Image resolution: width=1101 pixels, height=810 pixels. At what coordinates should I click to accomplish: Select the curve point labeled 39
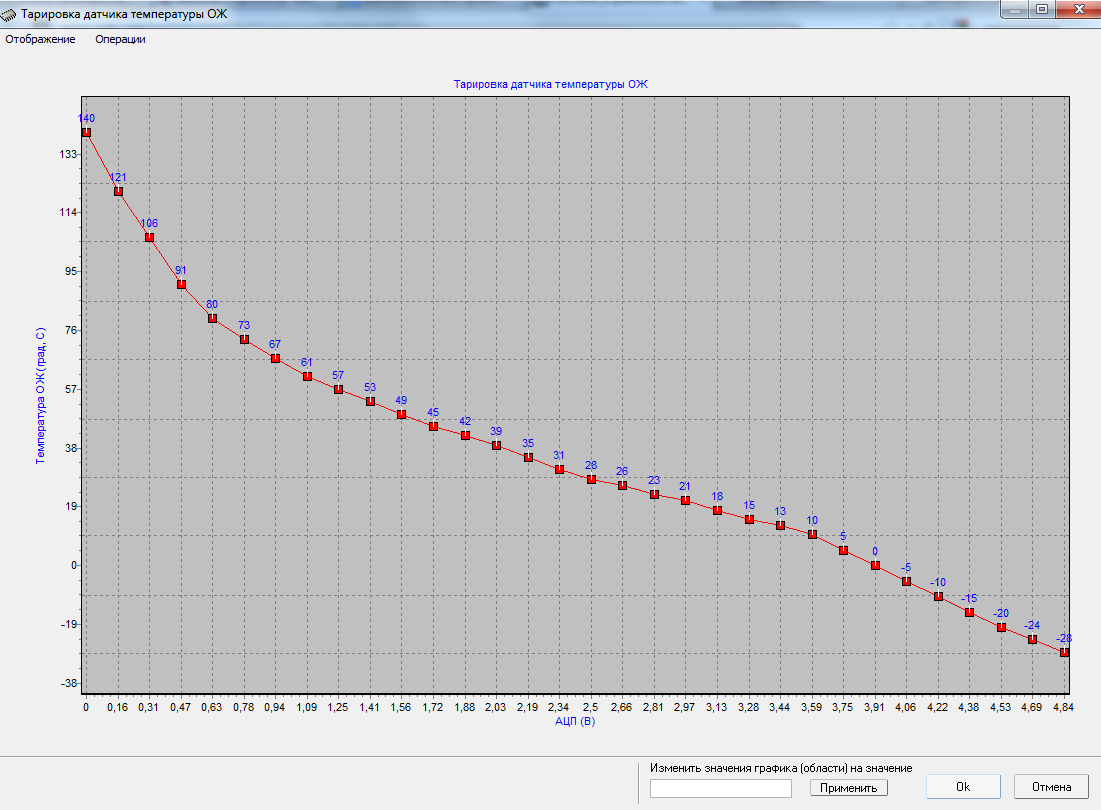click(x=496, y=445)
